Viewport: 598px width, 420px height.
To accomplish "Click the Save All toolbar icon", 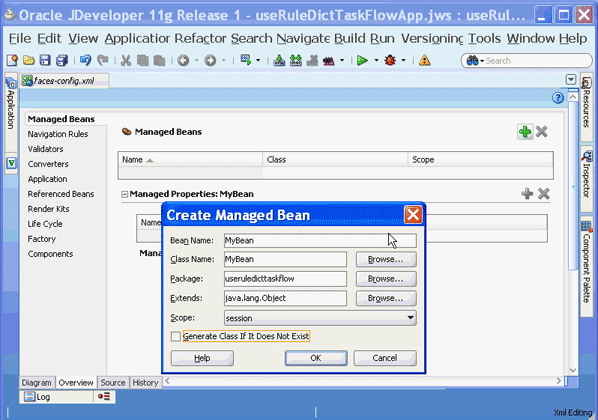I will [62, 60].
